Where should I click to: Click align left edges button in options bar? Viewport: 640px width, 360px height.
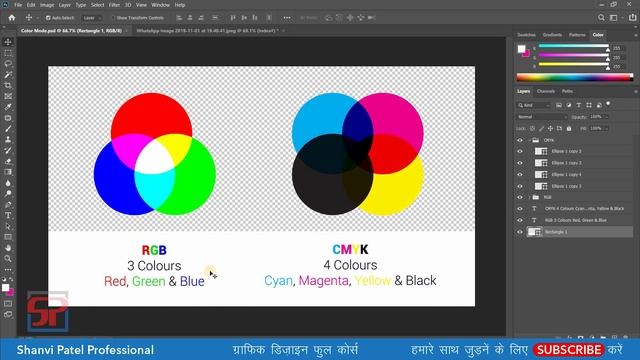[x=179, y=18]
